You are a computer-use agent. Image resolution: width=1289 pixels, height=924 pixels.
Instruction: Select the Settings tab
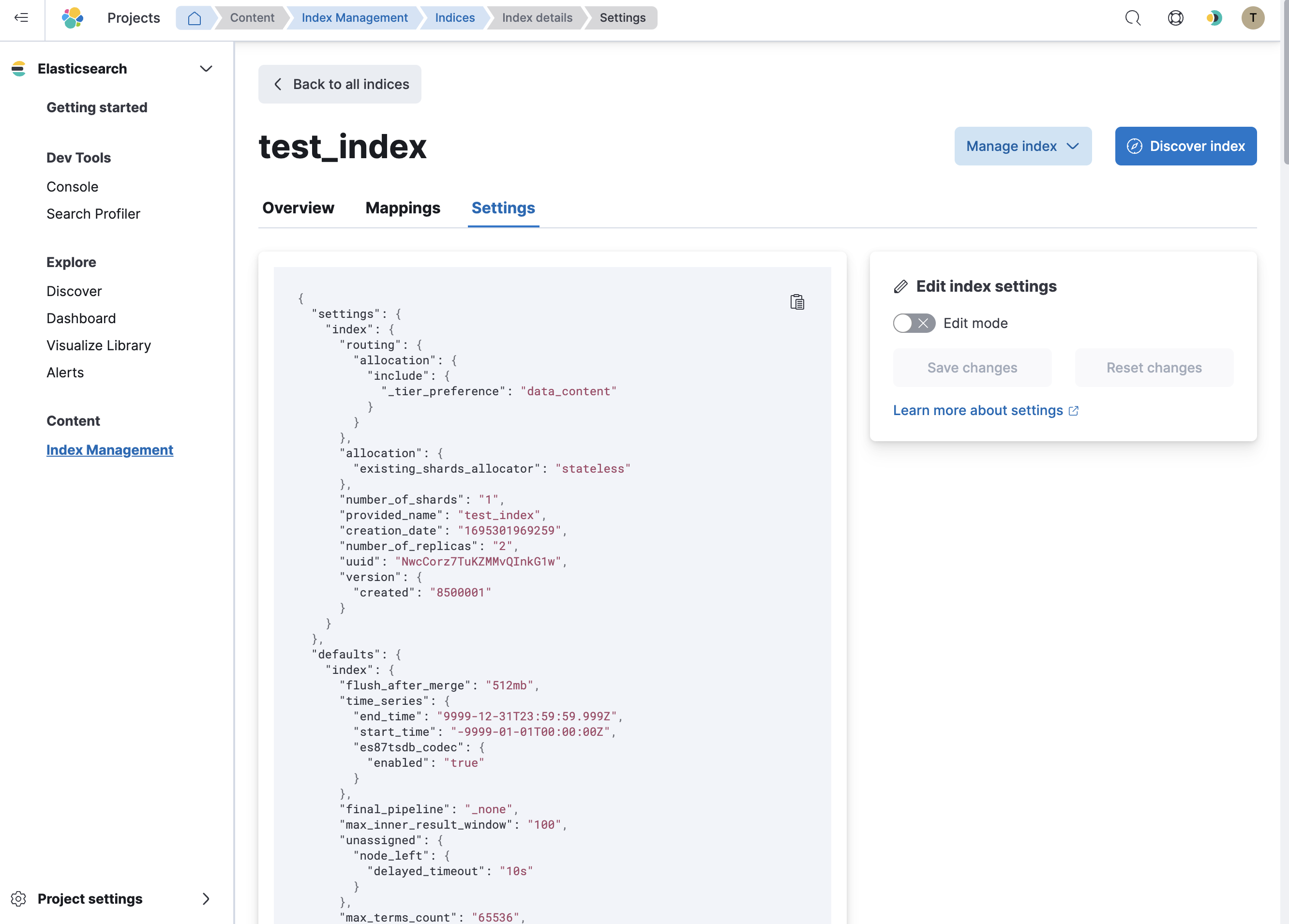pyautogui.click(x=503, y=208)
